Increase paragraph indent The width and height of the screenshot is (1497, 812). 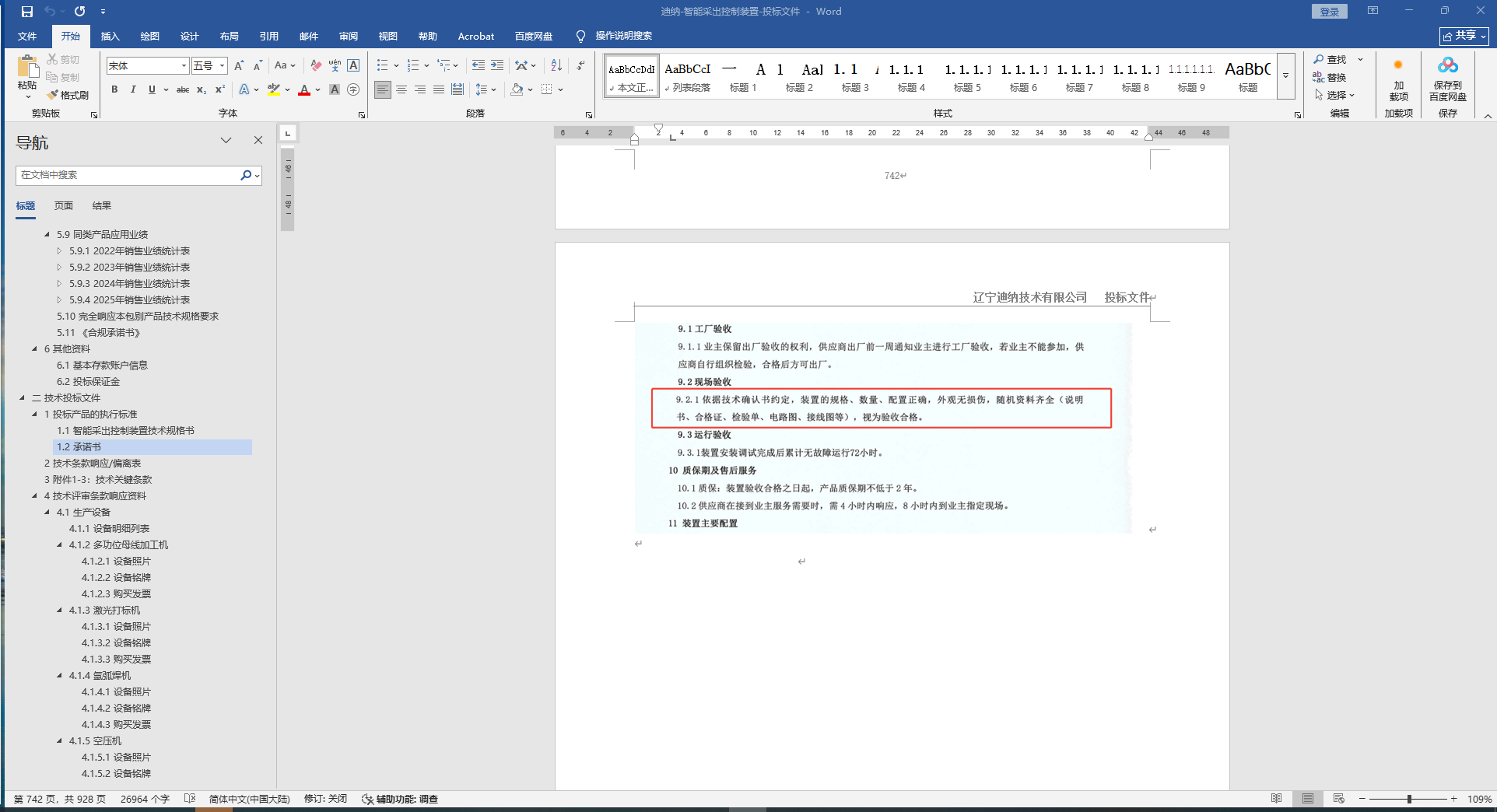coord(497,65)
